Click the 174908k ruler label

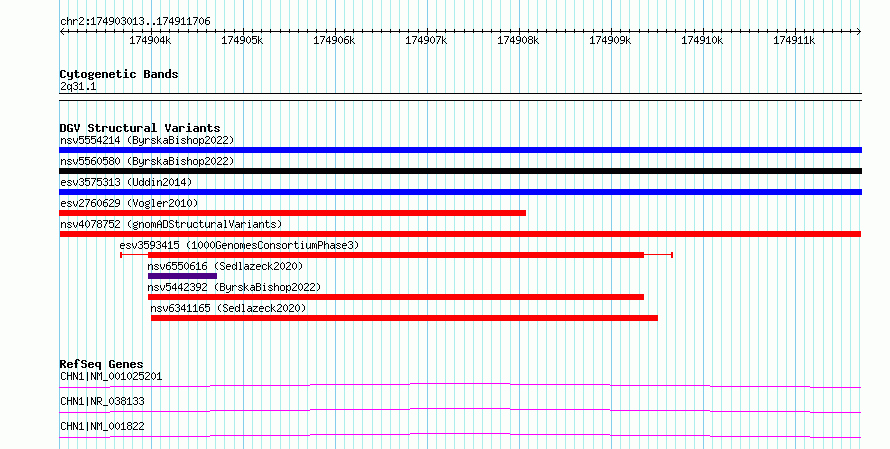pyautogui.click(x=518, y=40)
